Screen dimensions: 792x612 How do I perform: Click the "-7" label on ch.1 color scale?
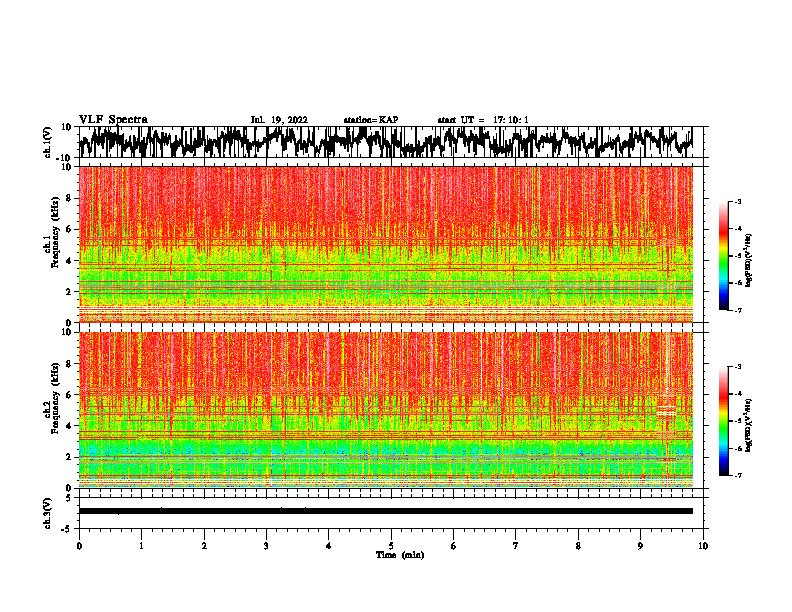pos(738,310)
